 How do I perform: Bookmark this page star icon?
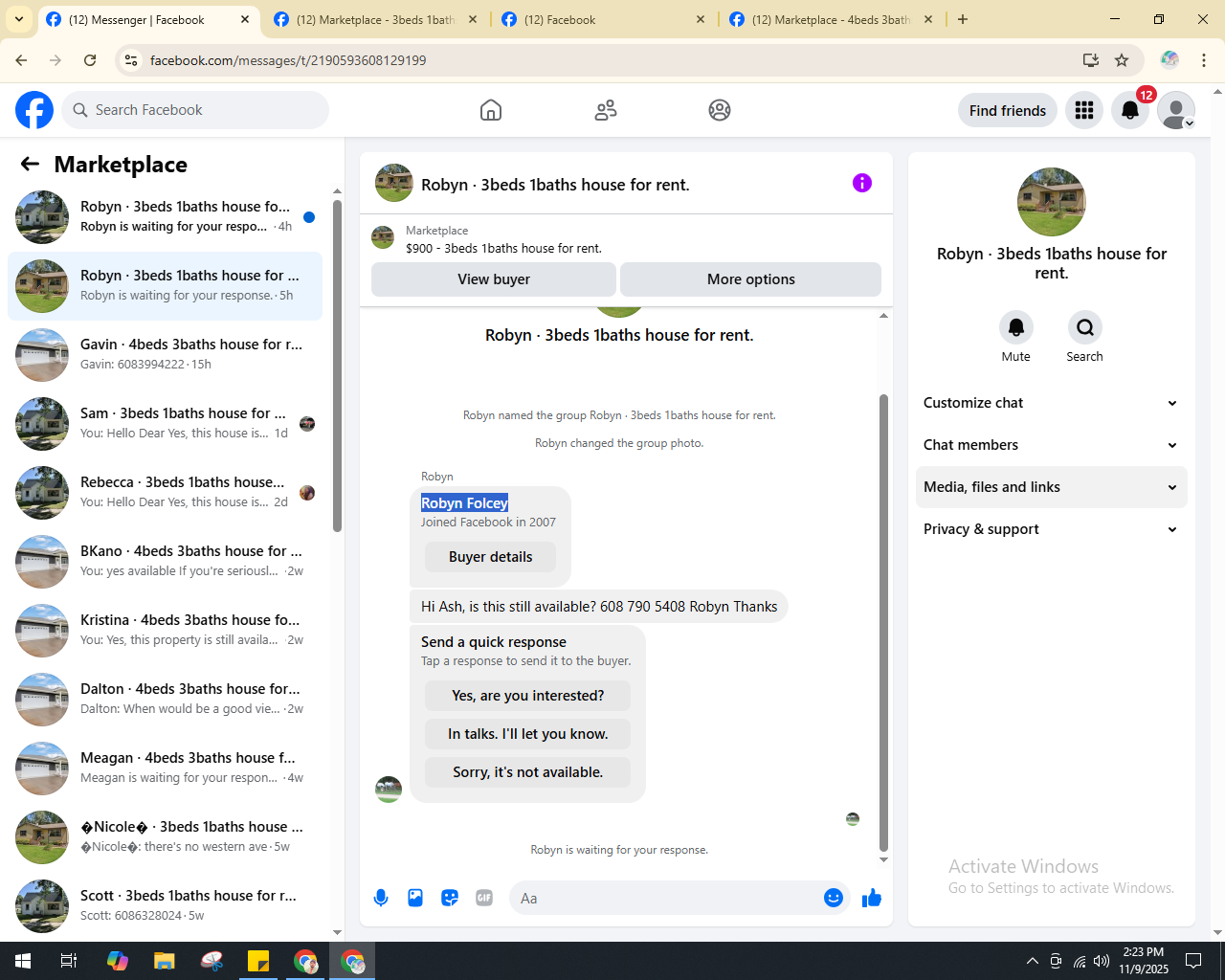(x=1122, y=60)
